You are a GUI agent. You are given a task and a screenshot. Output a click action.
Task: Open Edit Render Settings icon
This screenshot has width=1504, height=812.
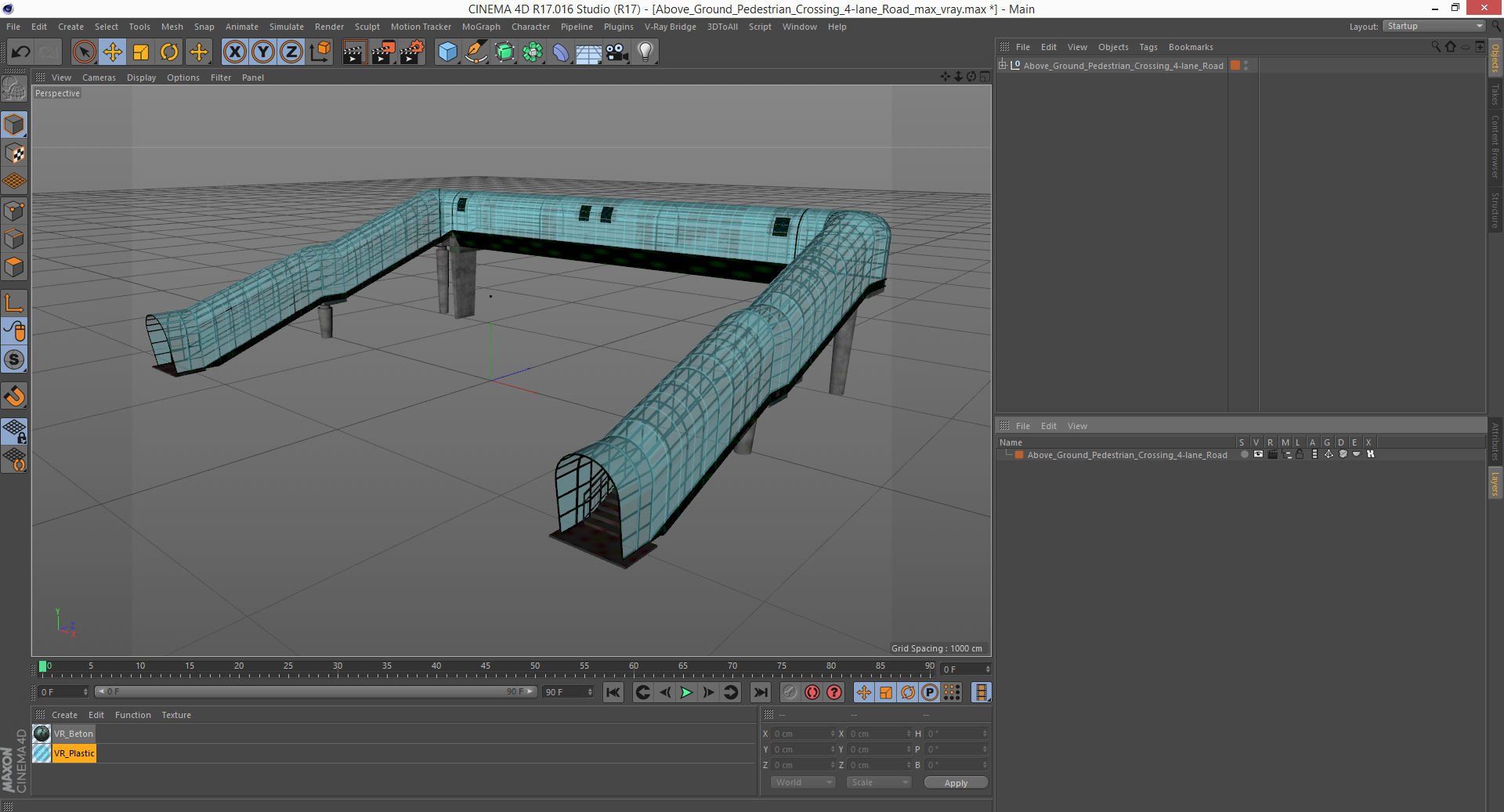[x=411, y=52]
